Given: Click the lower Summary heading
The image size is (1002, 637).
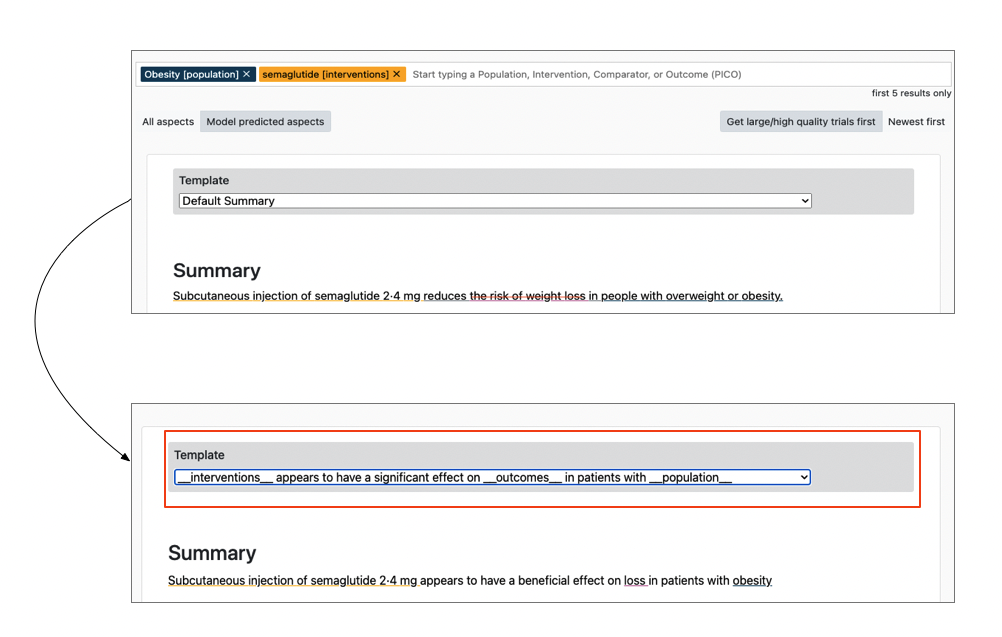Looking at the screenshot, I should pyautogui.click(x=211, y=554).
